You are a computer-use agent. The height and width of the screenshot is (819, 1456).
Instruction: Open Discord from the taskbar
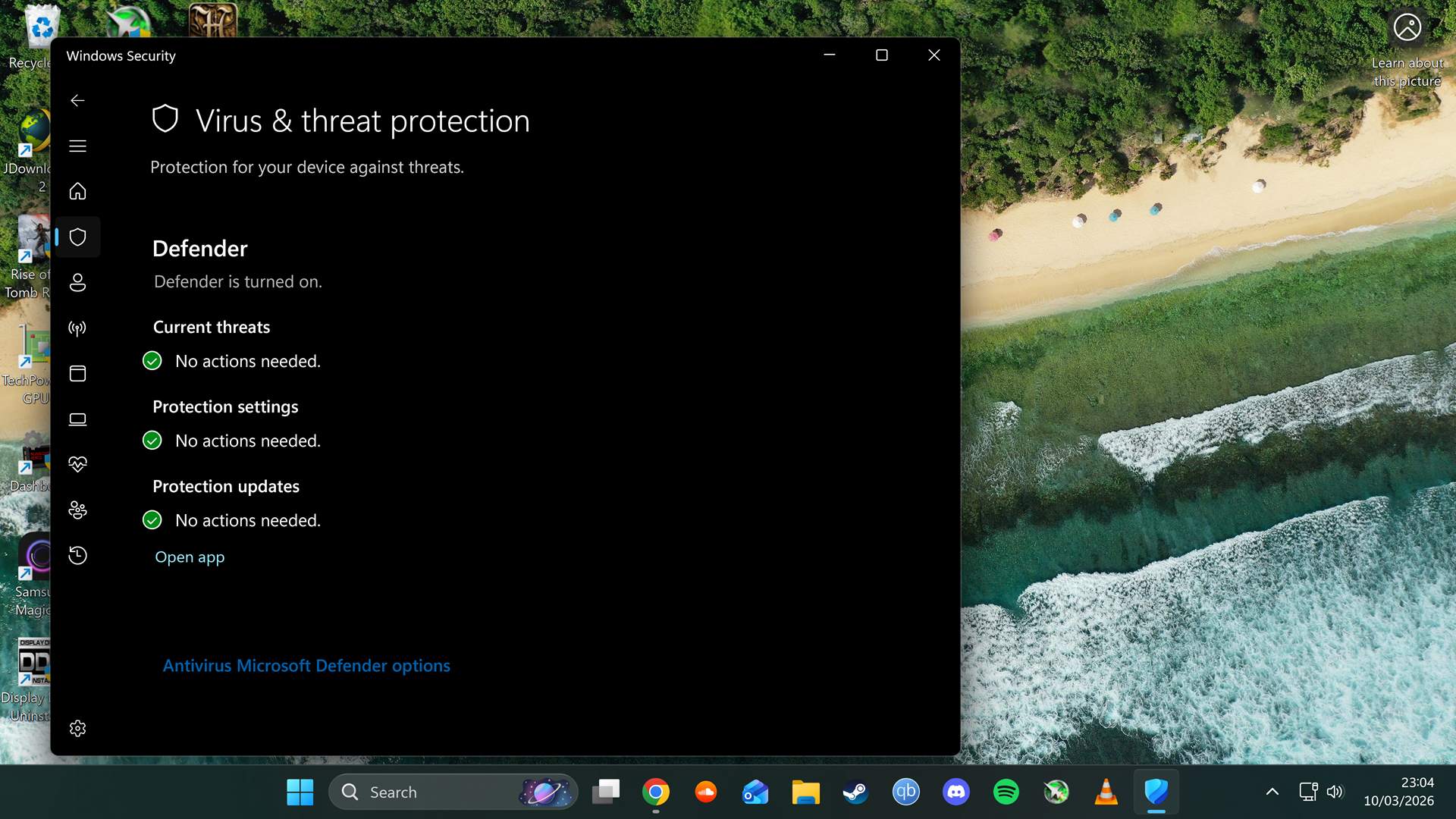pyautogui.click(x=955, y=791)
